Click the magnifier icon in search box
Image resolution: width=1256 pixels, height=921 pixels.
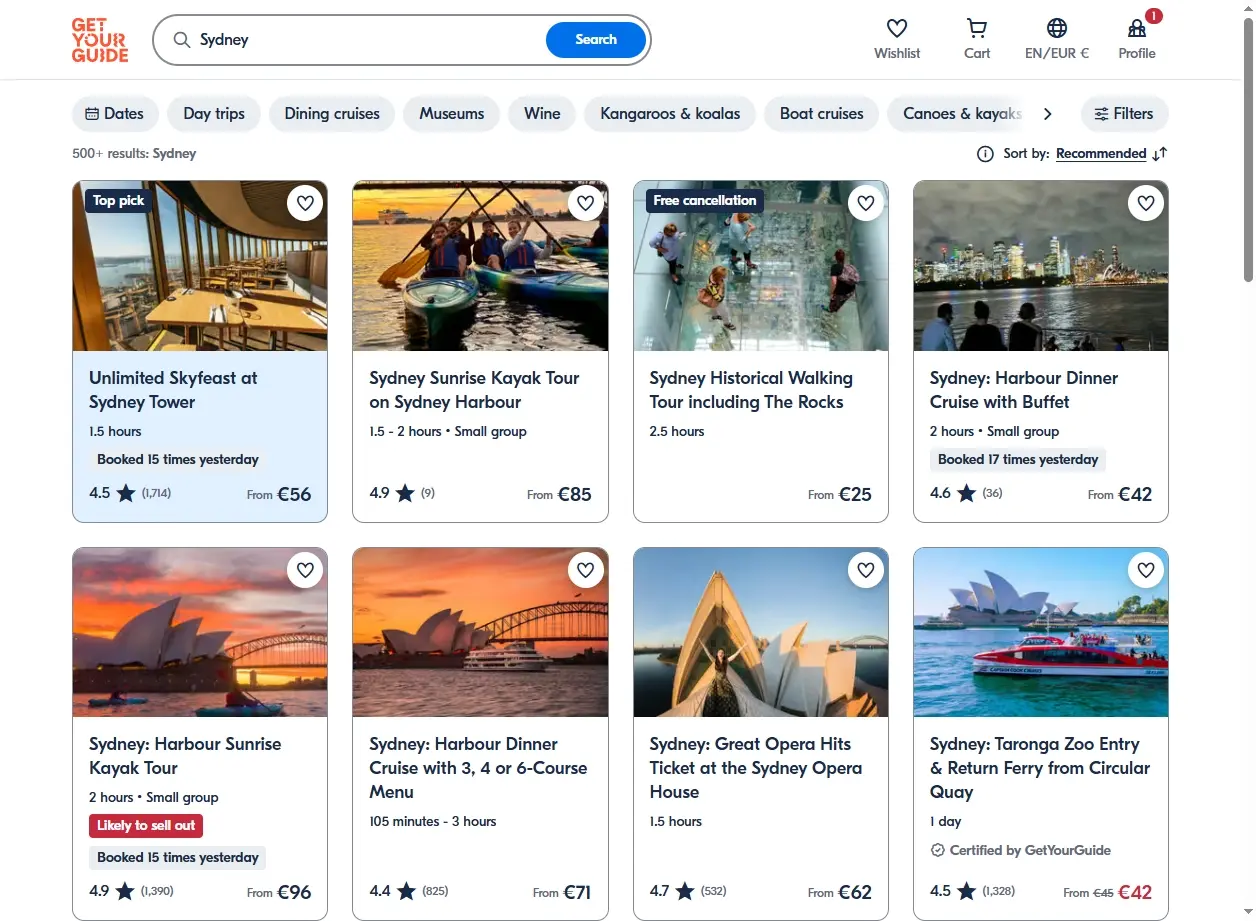[x=181, y=40]
